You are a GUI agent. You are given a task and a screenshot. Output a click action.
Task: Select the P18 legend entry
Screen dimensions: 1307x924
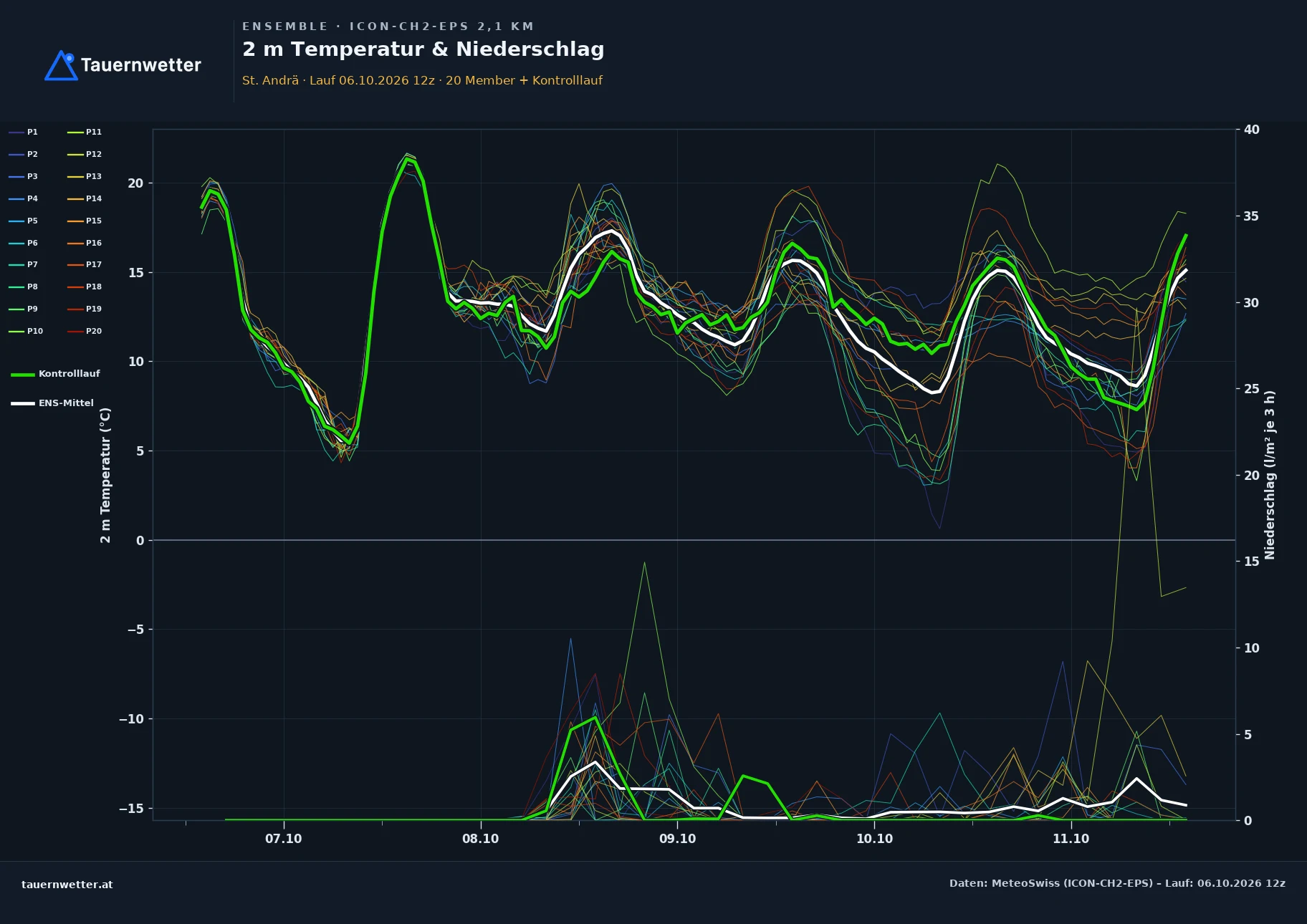pyautogui.click(x=85, y=287)
